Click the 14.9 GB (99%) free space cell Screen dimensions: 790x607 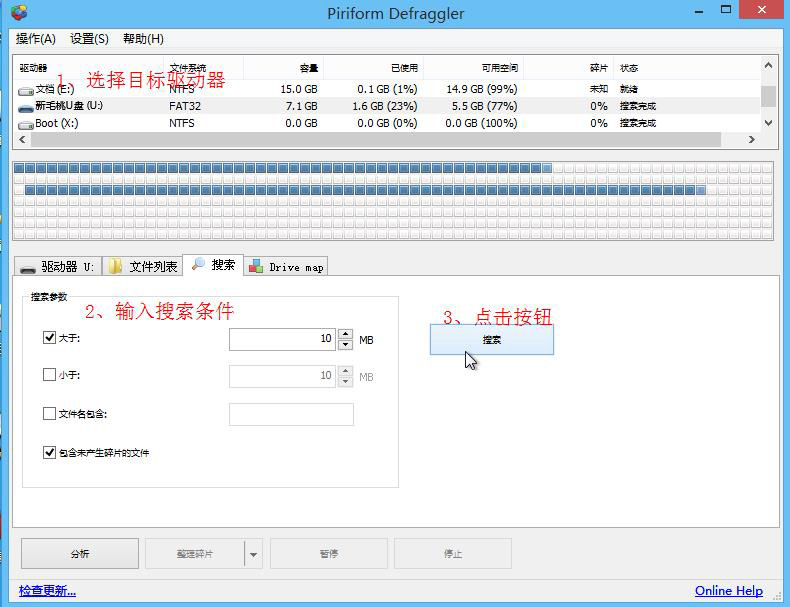pos(482,89)
